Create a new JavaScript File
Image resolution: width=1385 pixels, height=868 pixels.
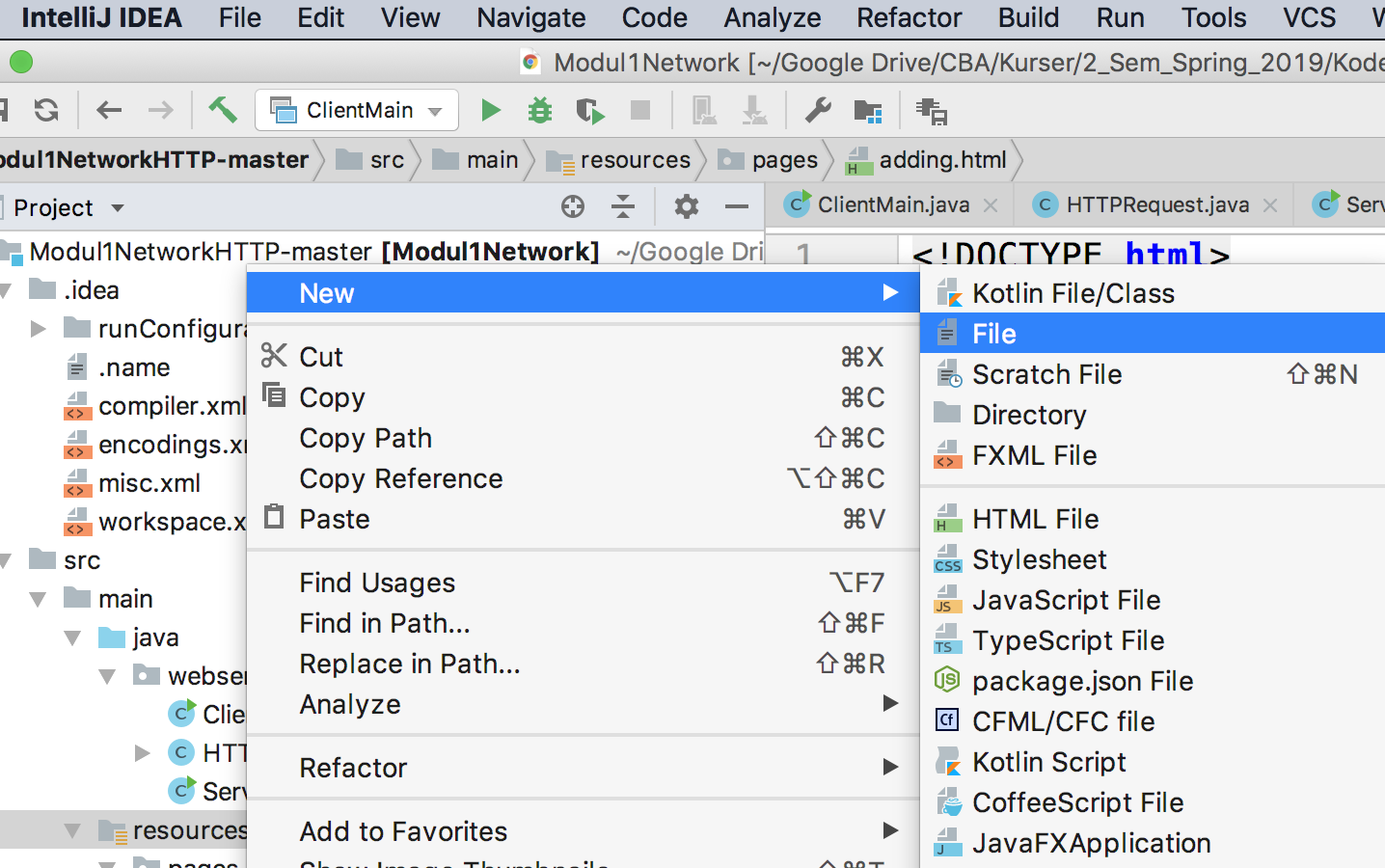pos(1153,600)
